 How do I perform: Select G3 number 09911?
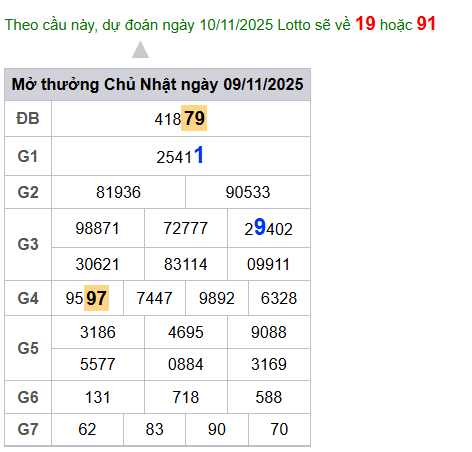(269, 264)
